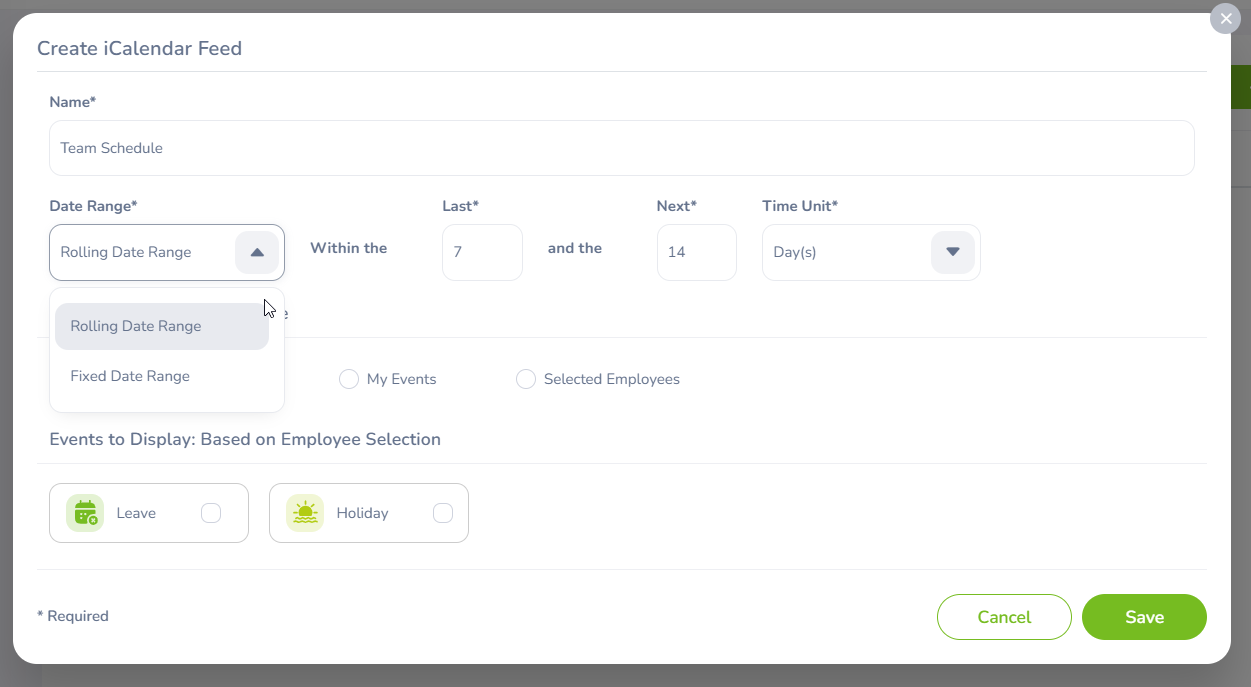The height and width of the screenshot is (687, 1251).
Task: Pick Fixed Date Range from the list
Action: (x=130, y=376)
